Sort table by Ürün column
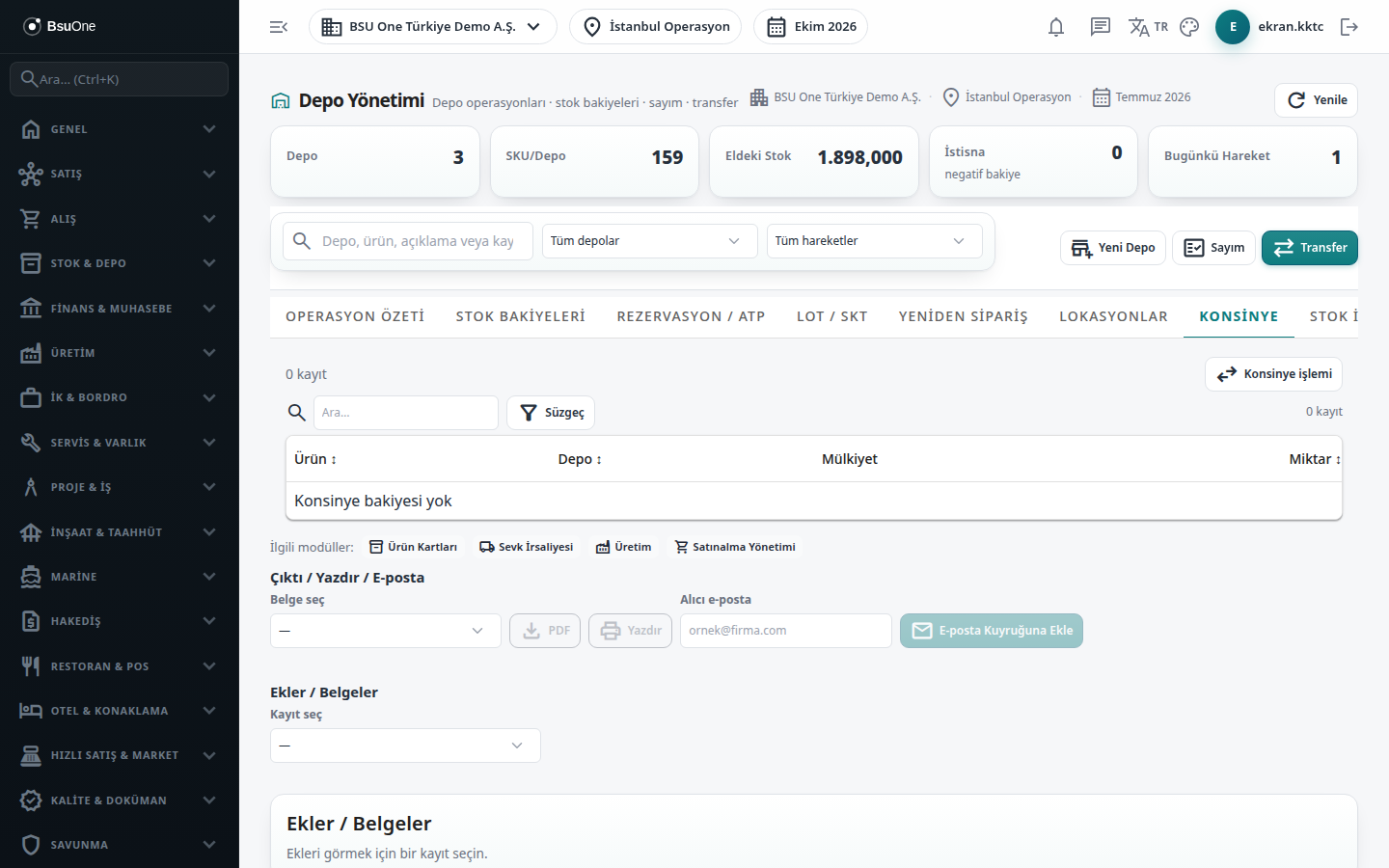 pyautogui.click(x=315, y=459)
